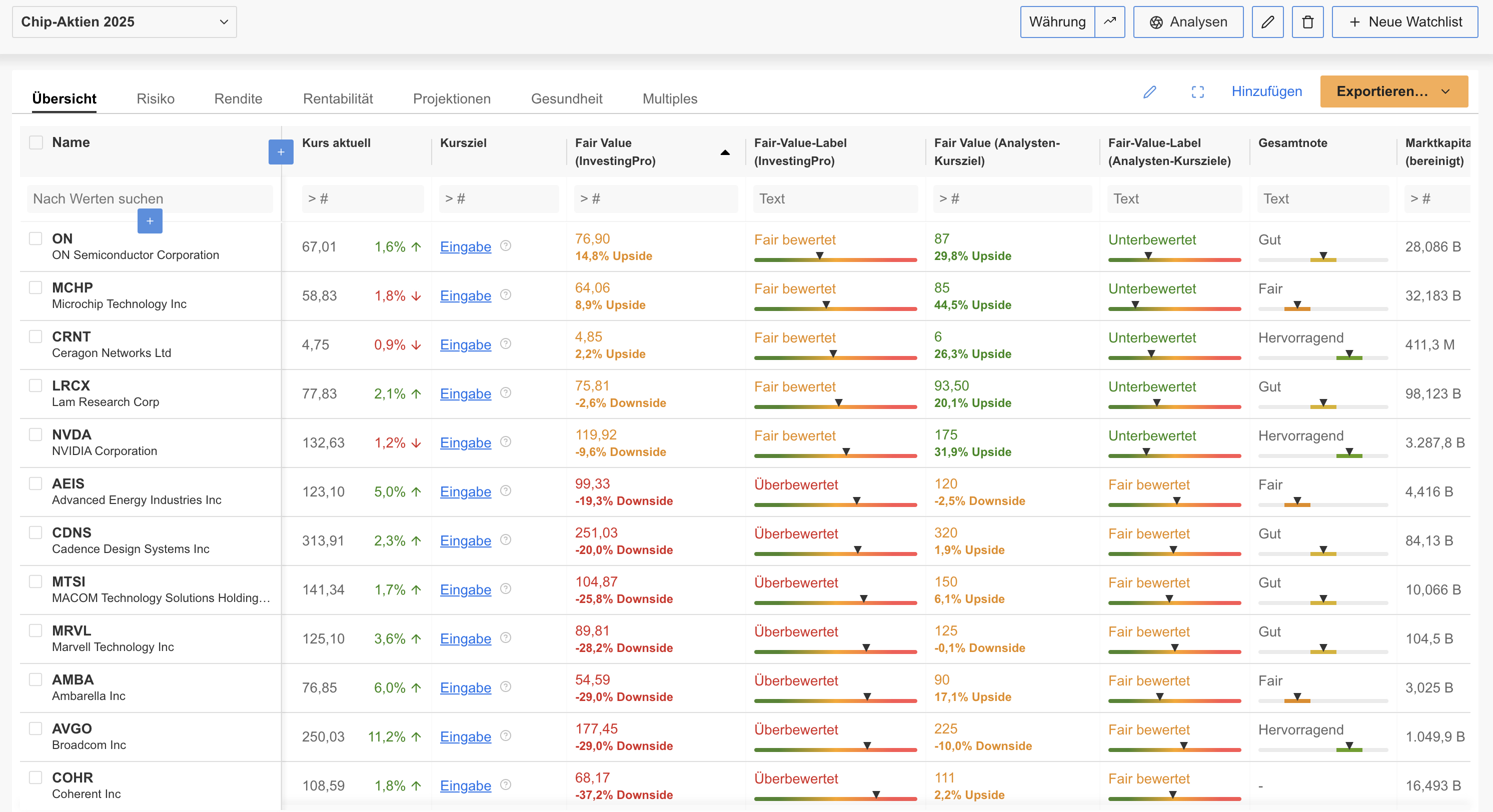
Task: Check the AEIS Advanced Energy checkbox
Action: click(x=36, y=483)
